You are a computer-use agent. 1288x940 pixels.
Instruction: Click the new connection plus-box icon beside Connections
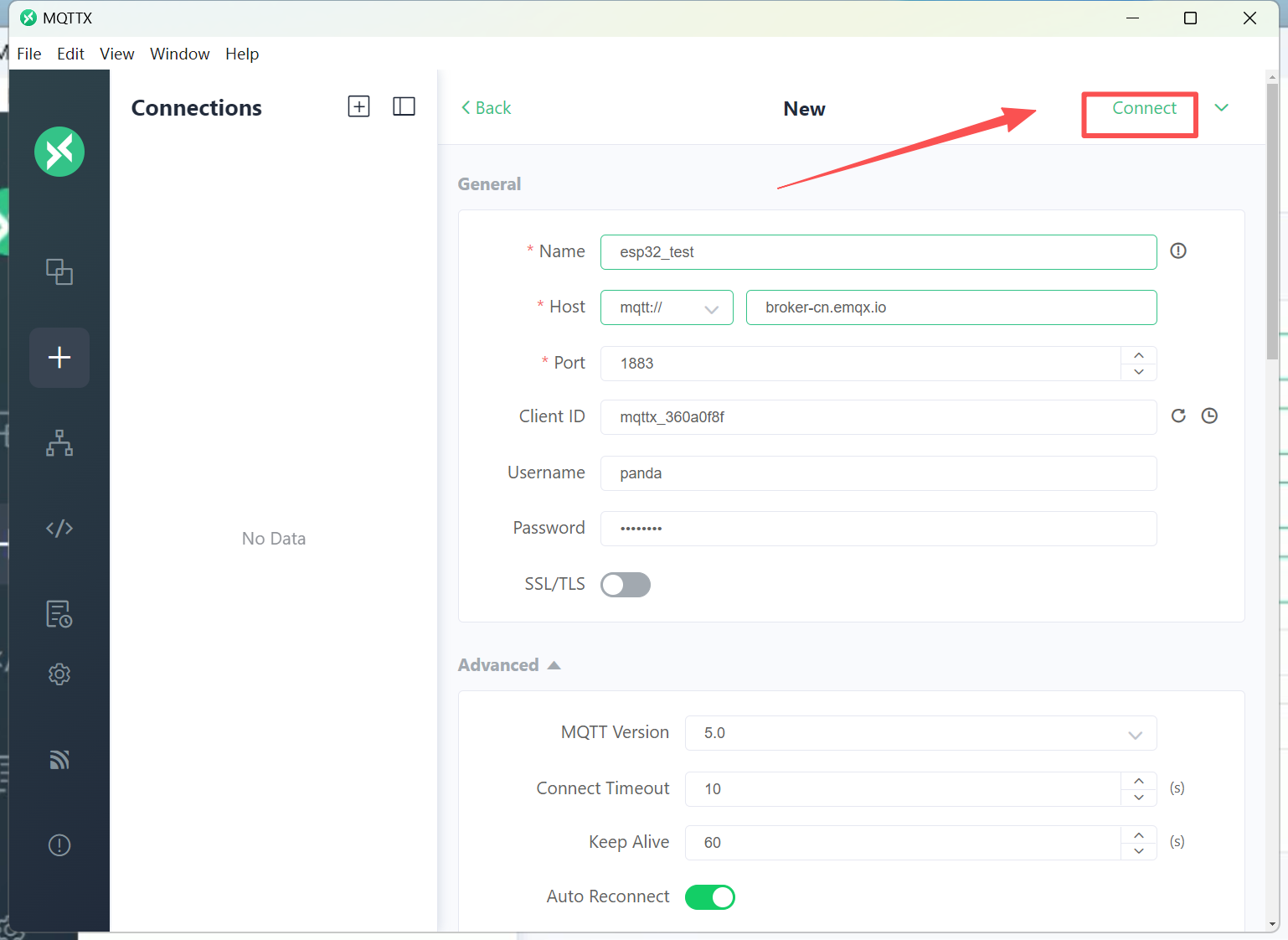tap(359, 106)
